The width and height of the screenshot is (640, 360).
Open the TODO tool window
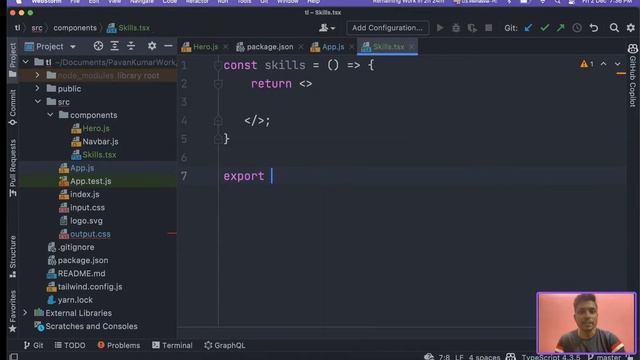click(x=70, y=345)
